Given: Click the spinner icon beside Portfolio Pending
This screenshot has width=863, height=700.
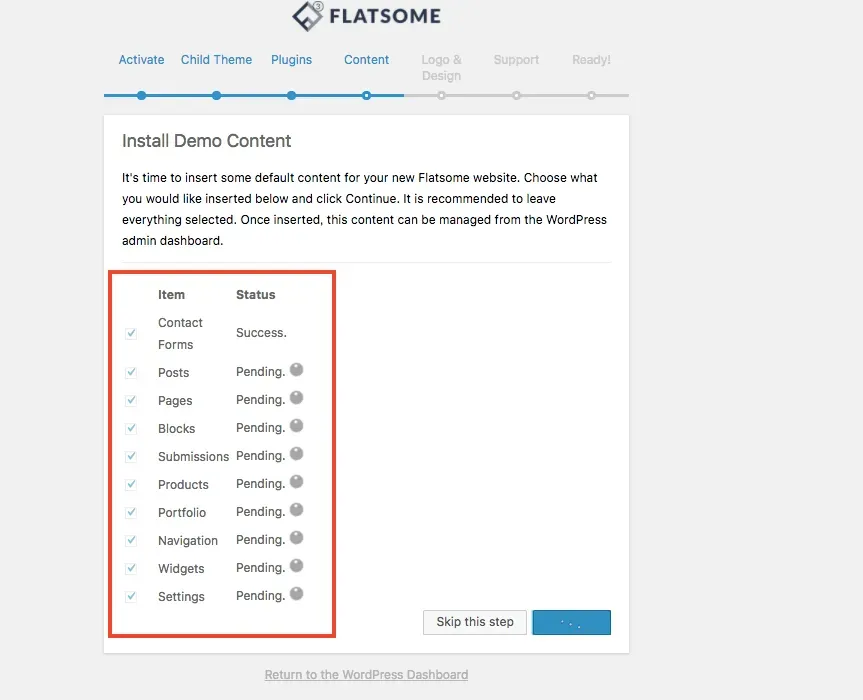Looking at the screenshot, I should 296,510.
